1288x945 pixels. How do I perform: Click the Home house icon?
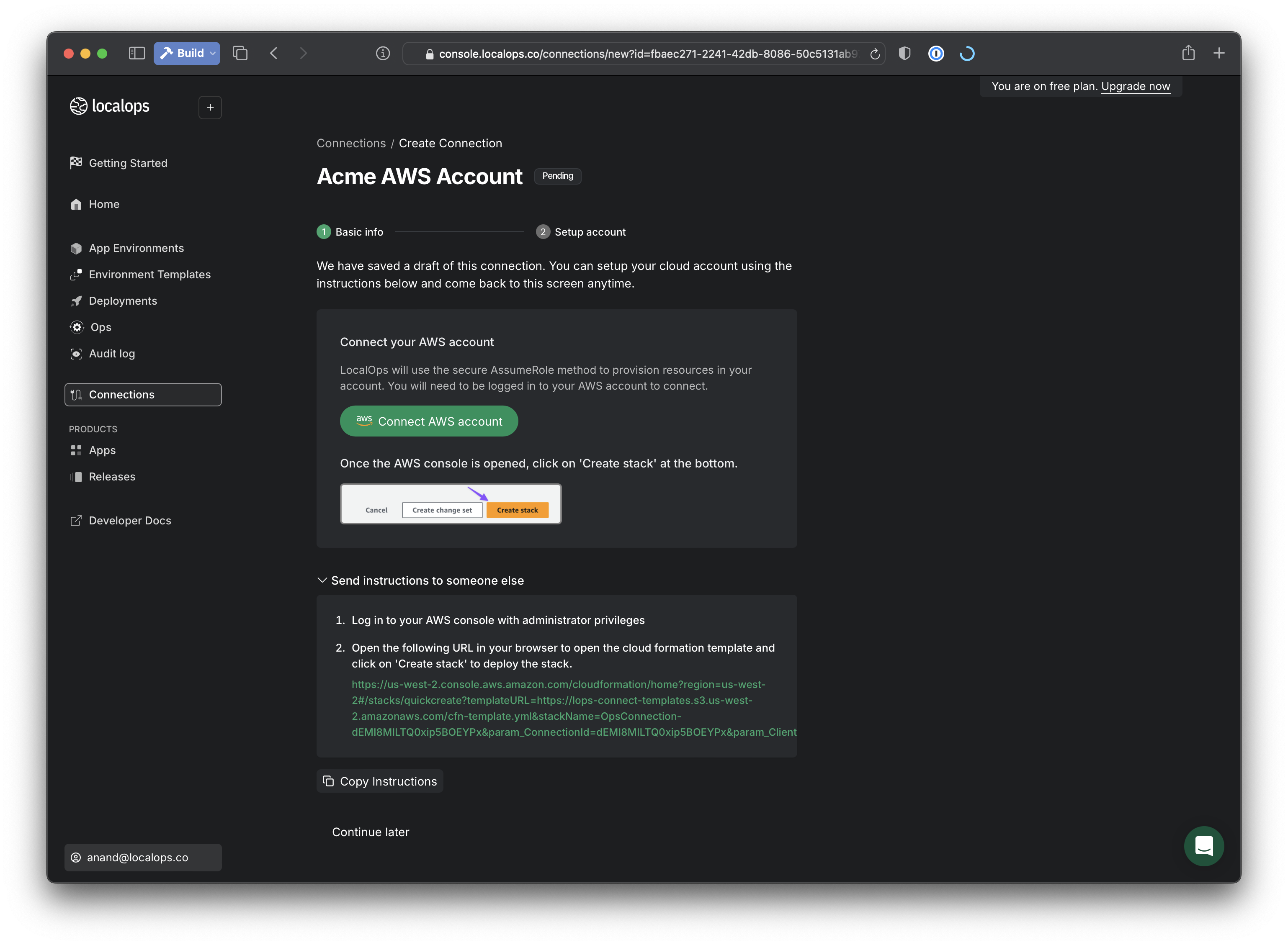(76, 204)
